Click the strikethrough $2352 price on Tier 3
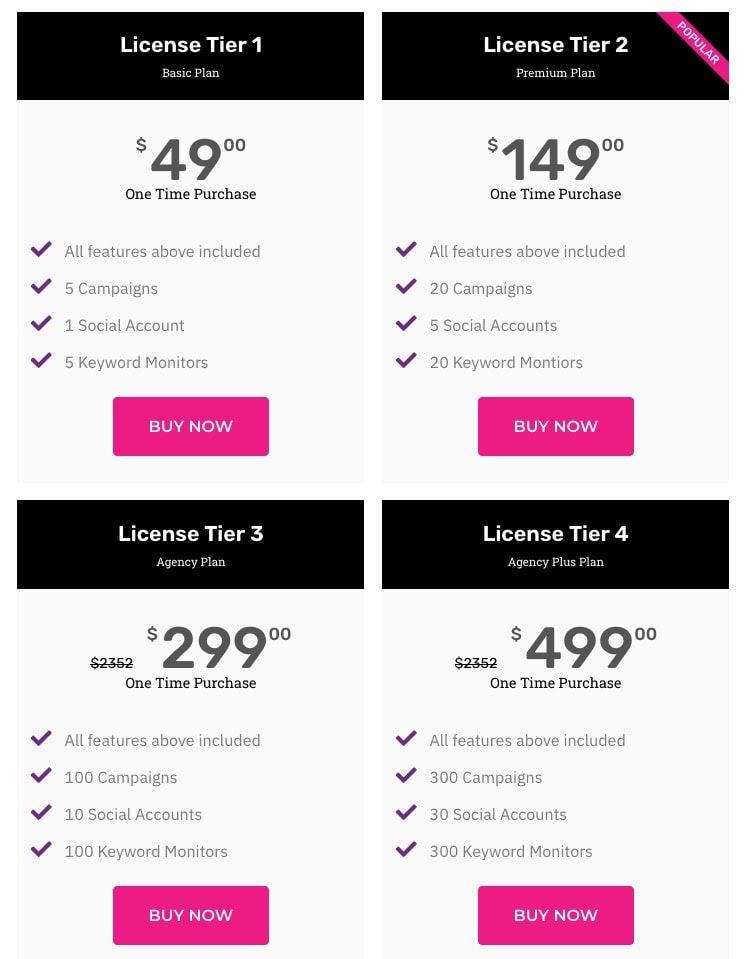The image size is (746, 959). [111, 663]
